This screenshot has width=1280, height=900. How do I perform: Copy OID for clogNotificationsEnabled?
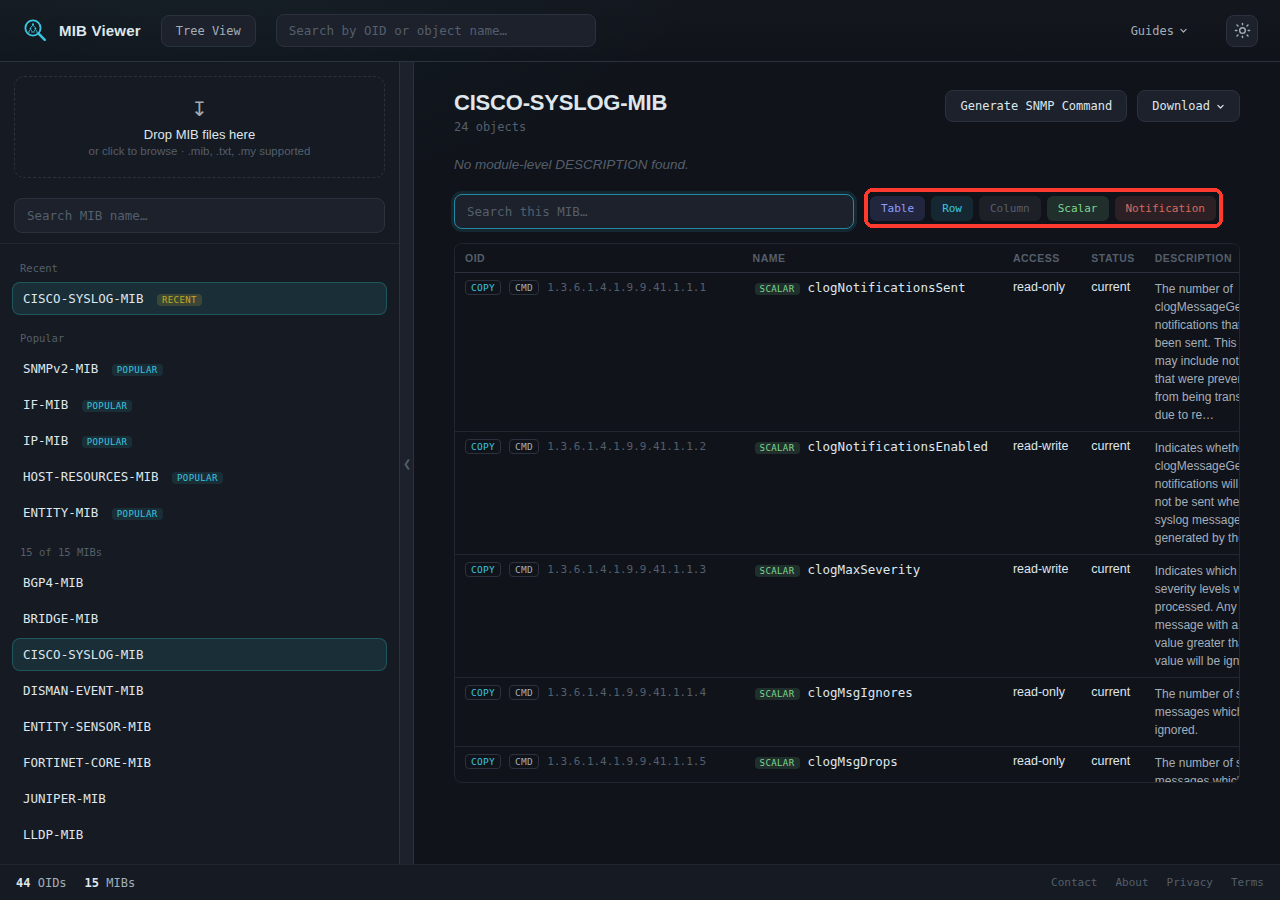pyautogui.click(x=483, y=447)
